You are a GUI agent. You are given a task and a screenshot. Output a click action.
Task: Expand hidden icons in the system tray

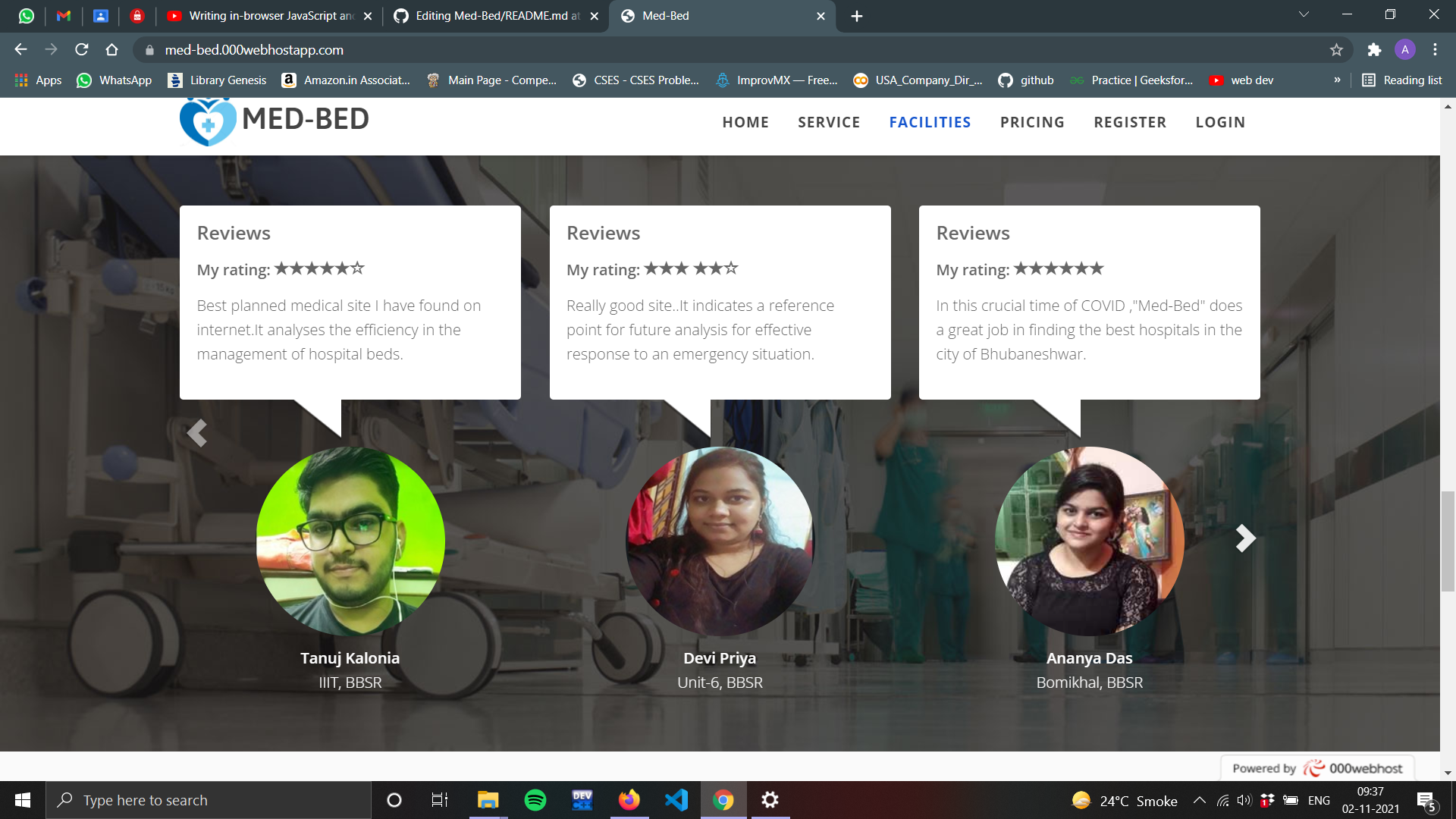coord(1200,800)
